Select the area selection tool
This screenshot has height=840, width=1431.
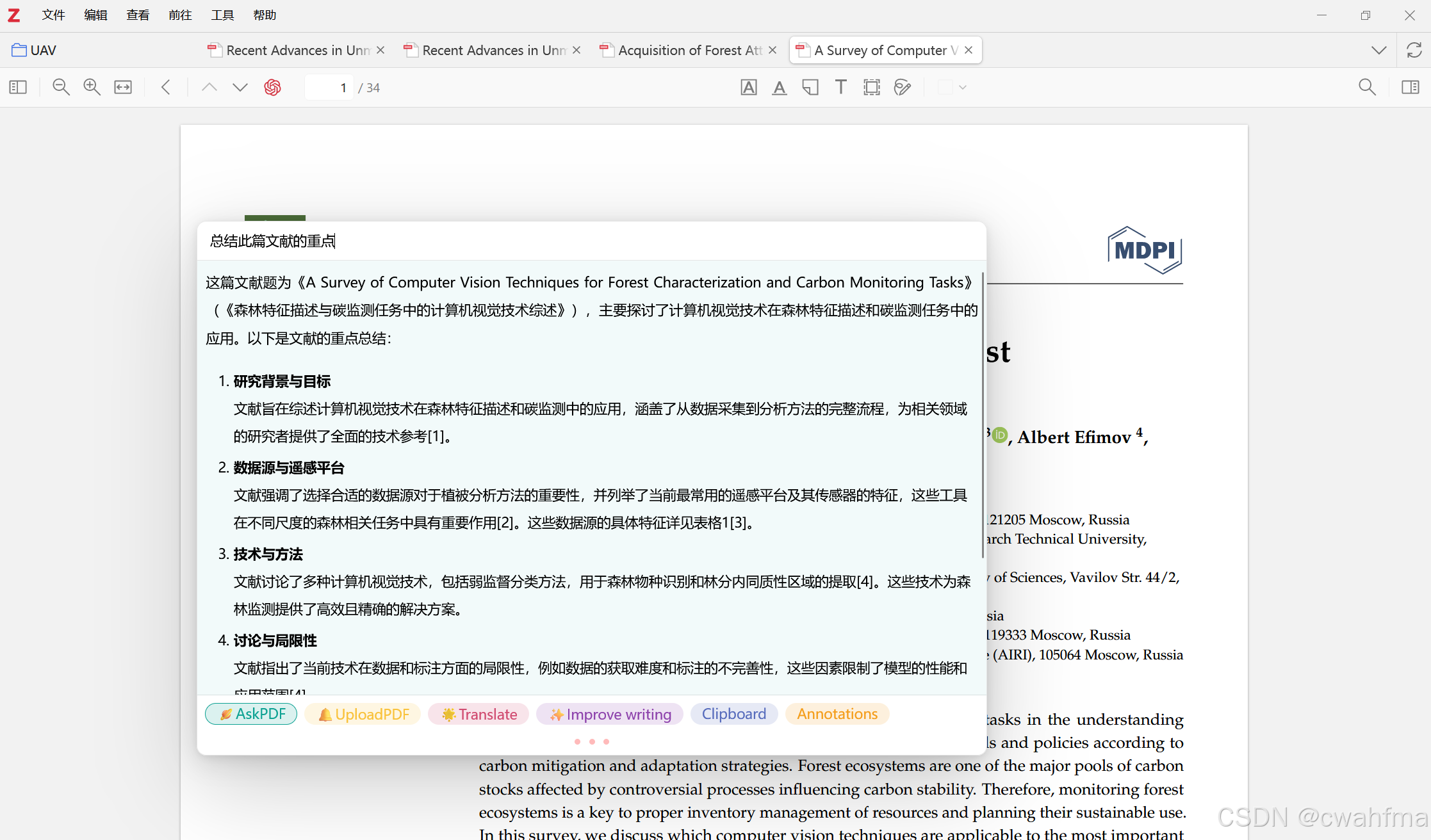tap(872, 87)
